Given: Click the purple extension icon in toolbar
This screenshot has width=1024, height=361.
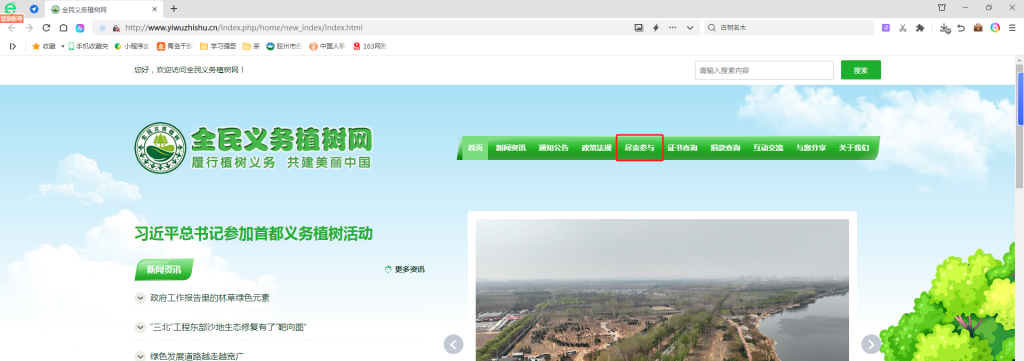Looking at the screenshot, I should pyautogui.click(x=886, y=28).
